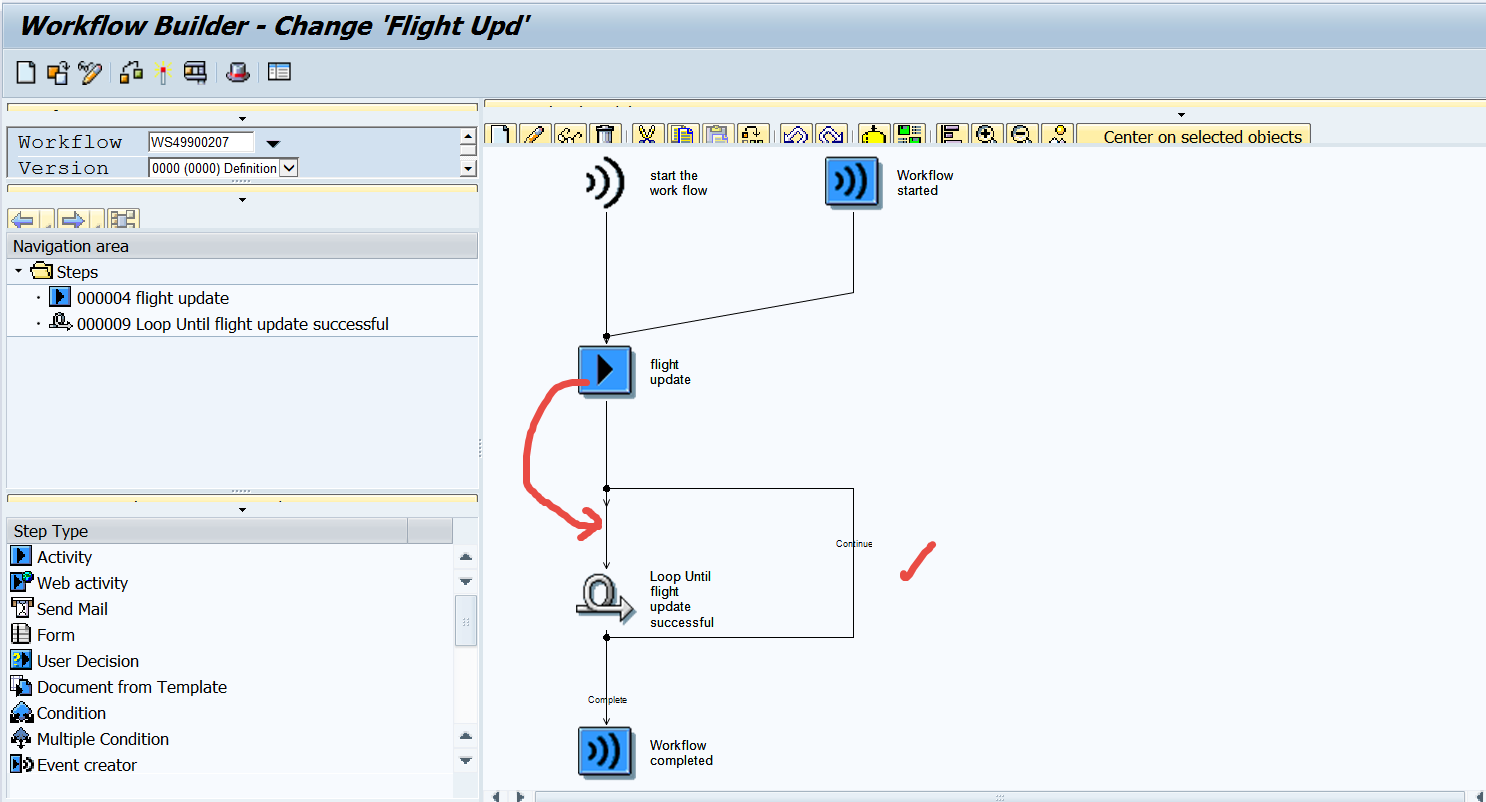Image resolution: width=1486 pixels, height=802 pixels.
Task: Select the Condition step type
Action: click(x=71, y=713)
